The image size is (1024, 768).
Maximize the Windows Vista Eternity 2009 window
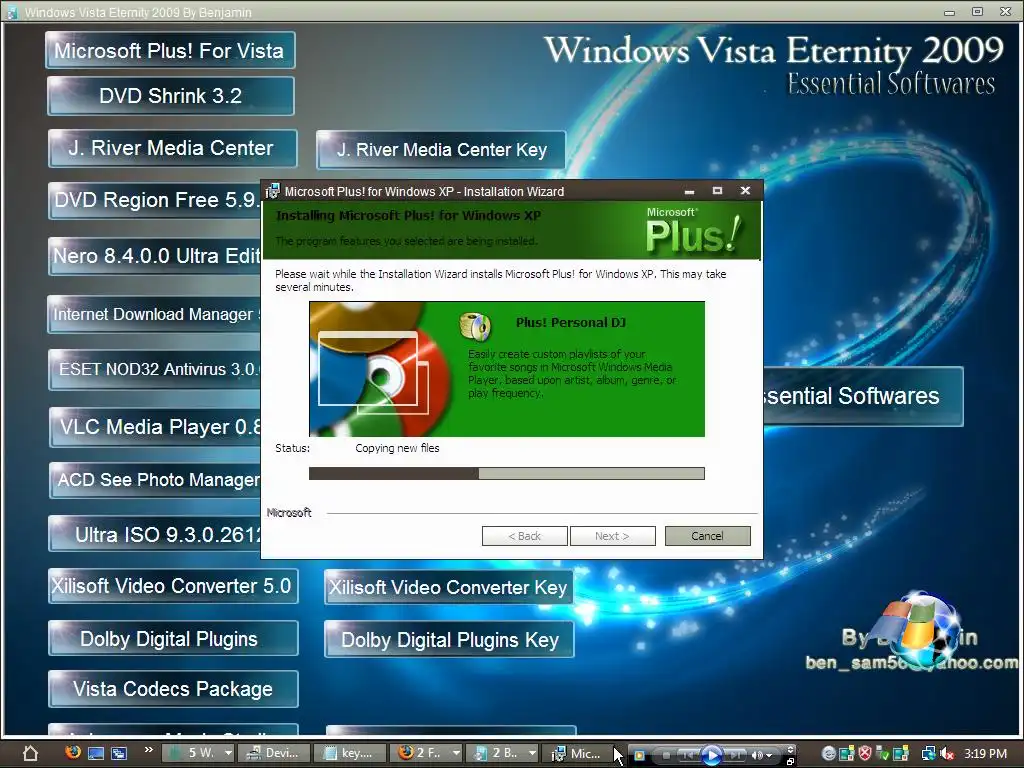tap(978, 12)
